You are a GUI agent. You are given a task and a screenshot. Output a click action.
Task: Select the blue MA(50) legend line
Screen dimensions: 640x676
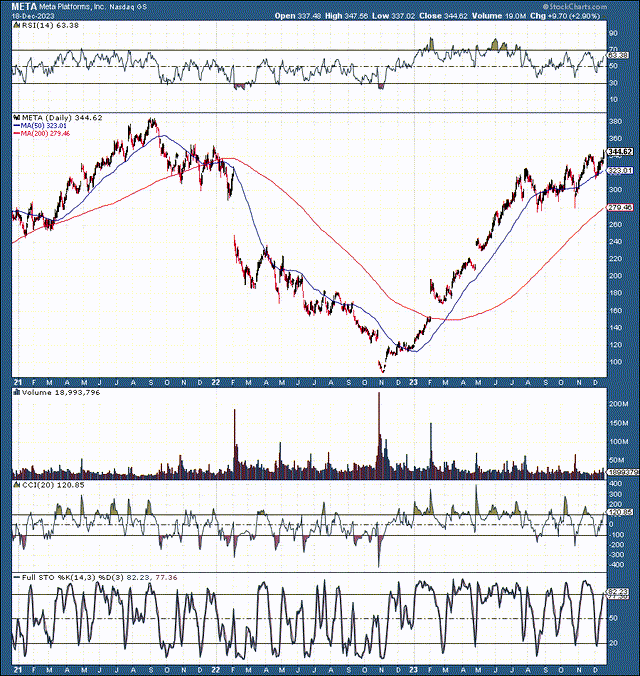17,125
